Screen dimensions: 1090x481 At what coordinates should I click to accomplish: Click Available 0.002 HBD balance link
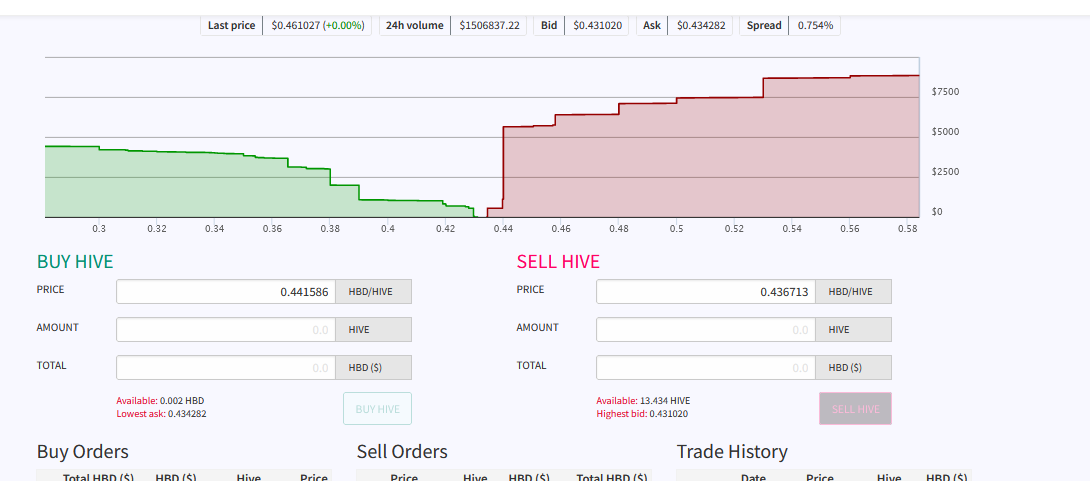click(160, 401)
